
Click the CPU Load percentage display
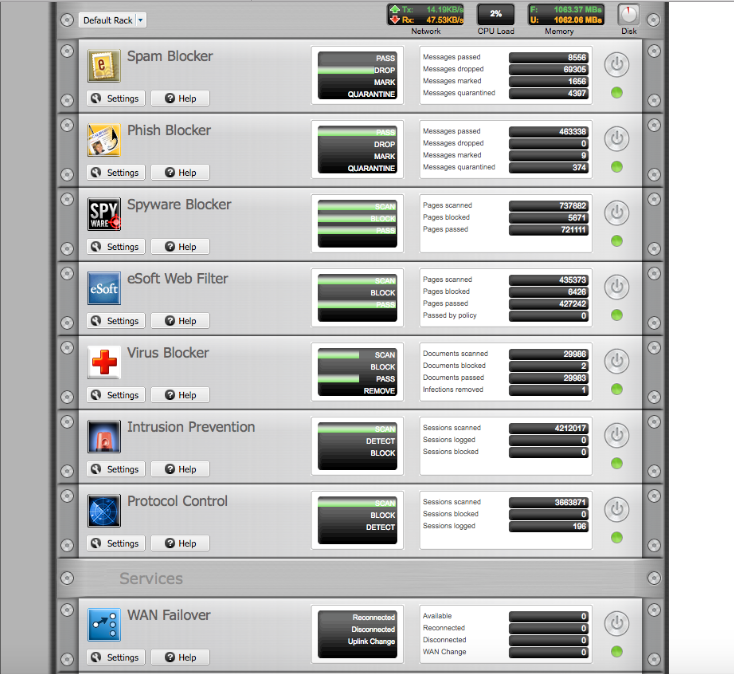[496, 15]
